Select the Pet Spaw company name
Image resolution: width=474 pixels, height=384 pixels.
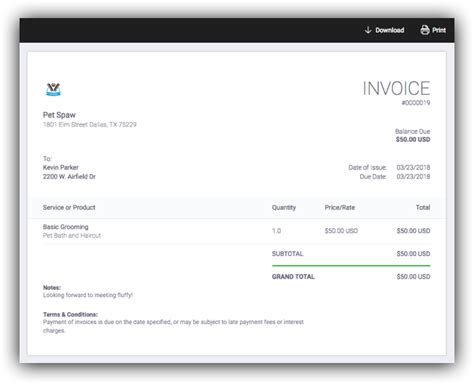coord(59,115)
